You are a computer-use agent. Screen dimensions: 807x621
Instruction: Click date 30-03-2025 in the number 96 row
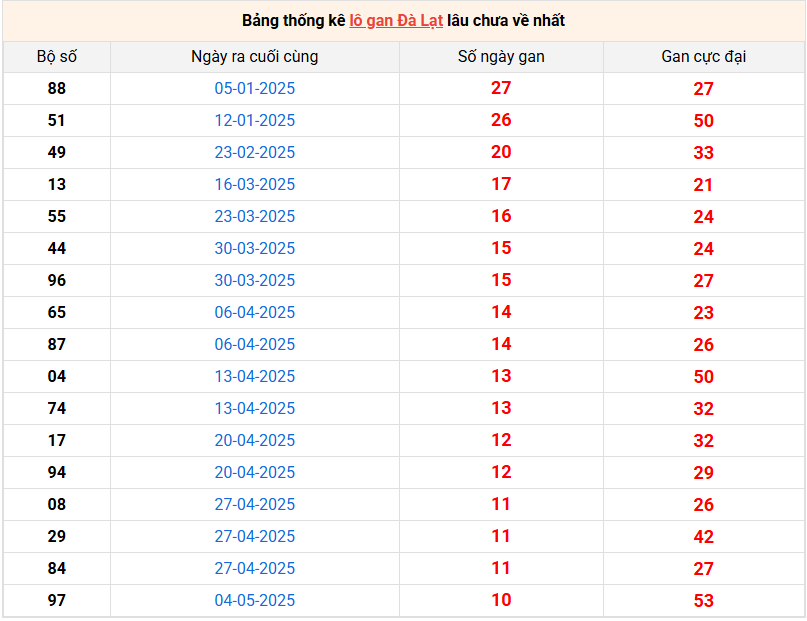[255, 281]
